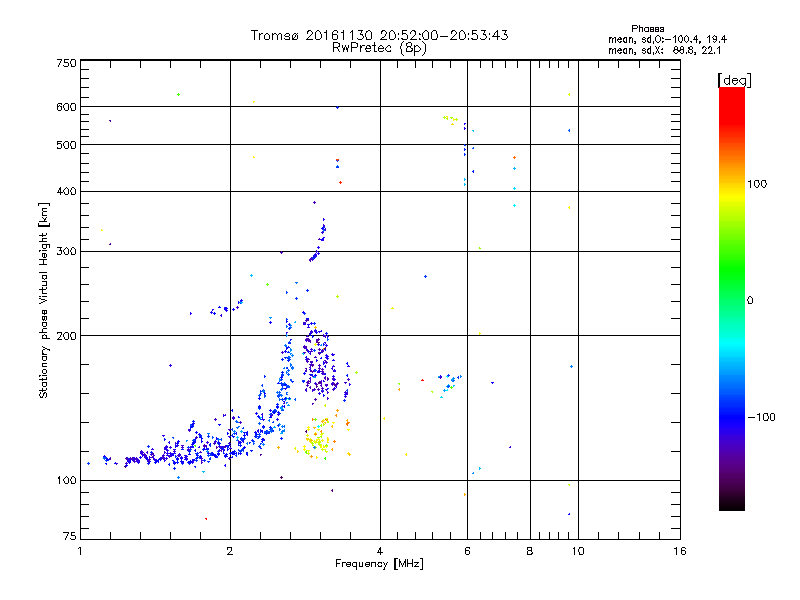
Task: Click the steep blue trace just above 300 km
Action: (318, 240)
